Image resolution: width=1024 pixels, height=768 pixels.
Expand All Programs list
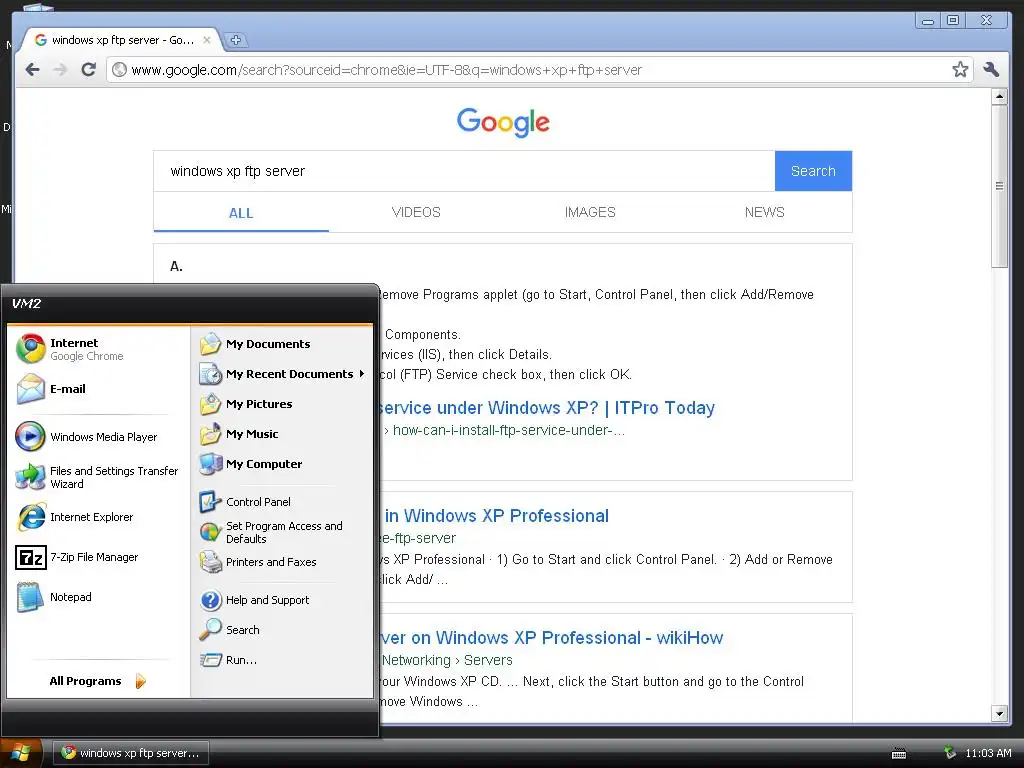coord(98,681)
